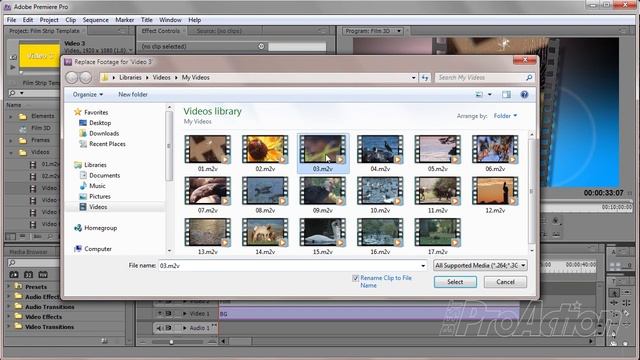
Task: Open the Project menu
Action: (x=49, y=20)
